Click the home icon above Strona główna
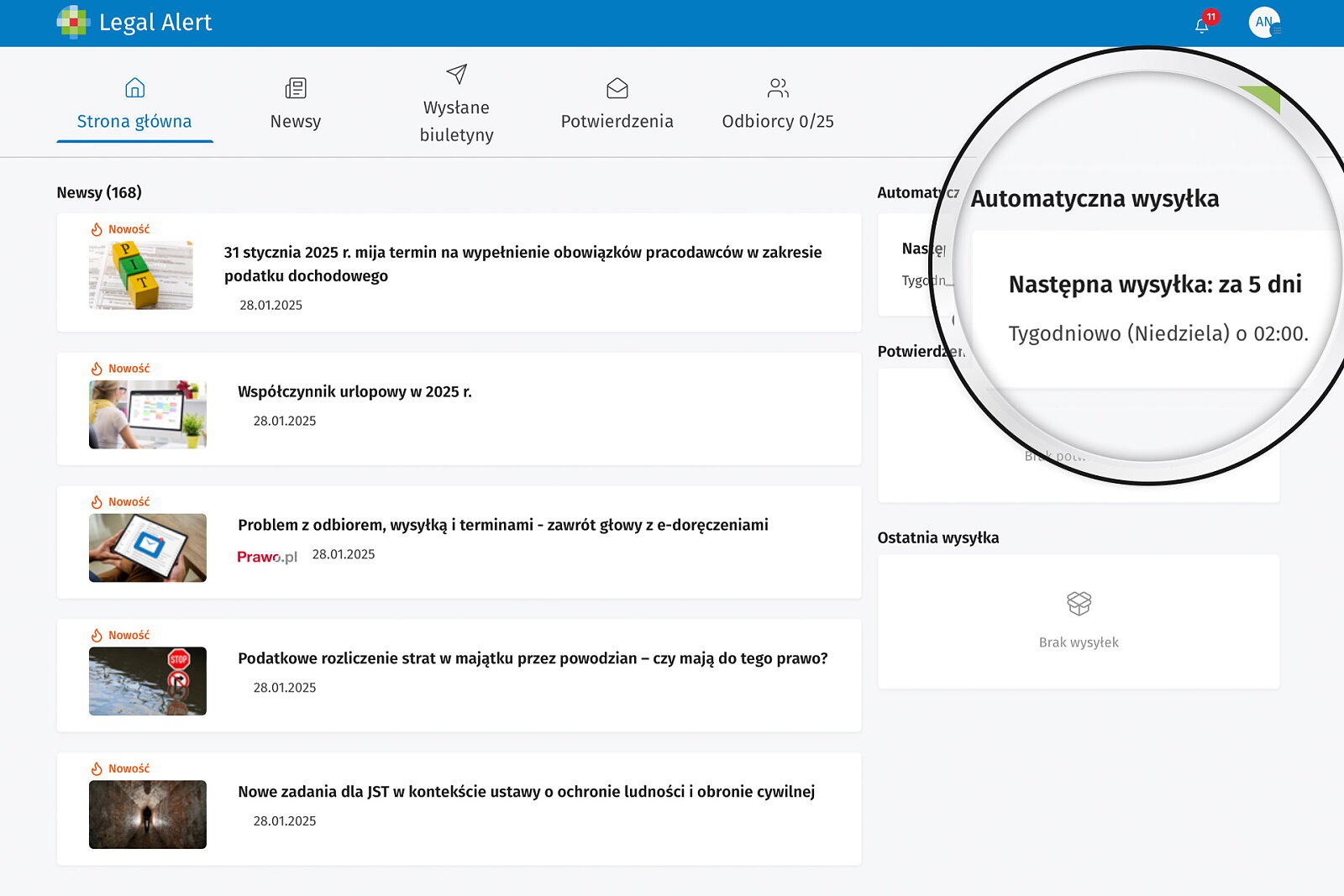 click(x=134, y=88)
